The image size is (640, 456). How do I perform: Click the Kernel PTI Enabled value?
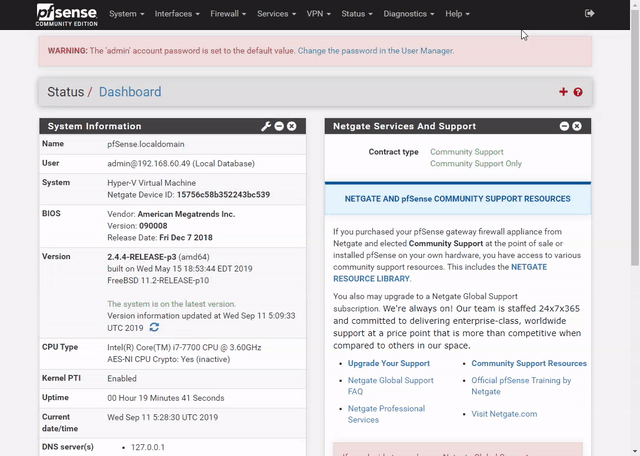point(122,379)
